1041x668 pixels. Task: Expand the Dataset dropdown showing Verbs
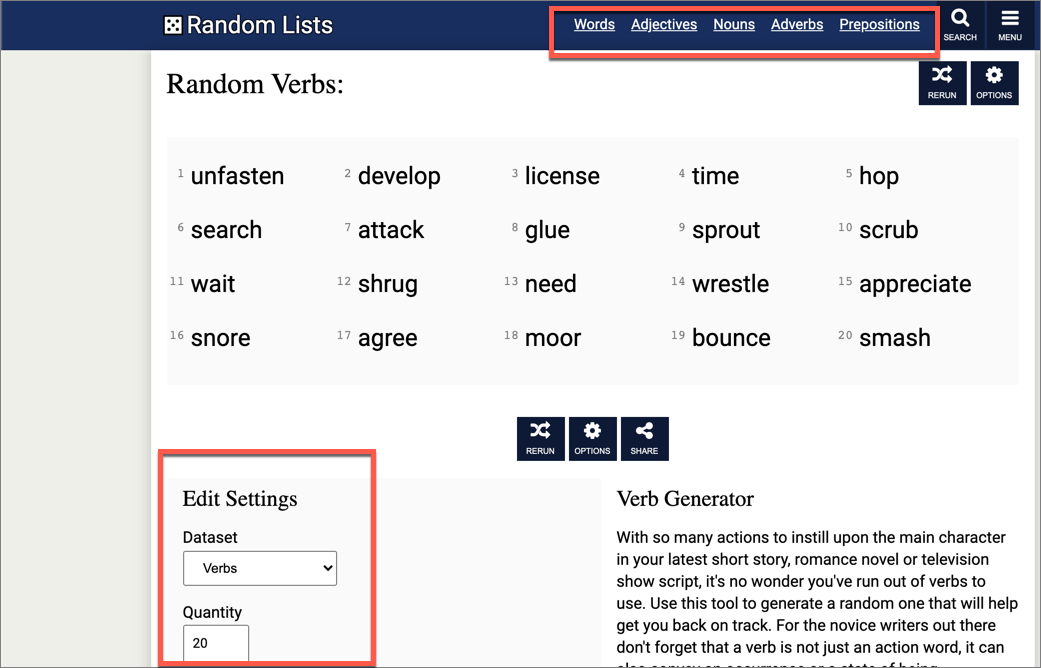260,568
